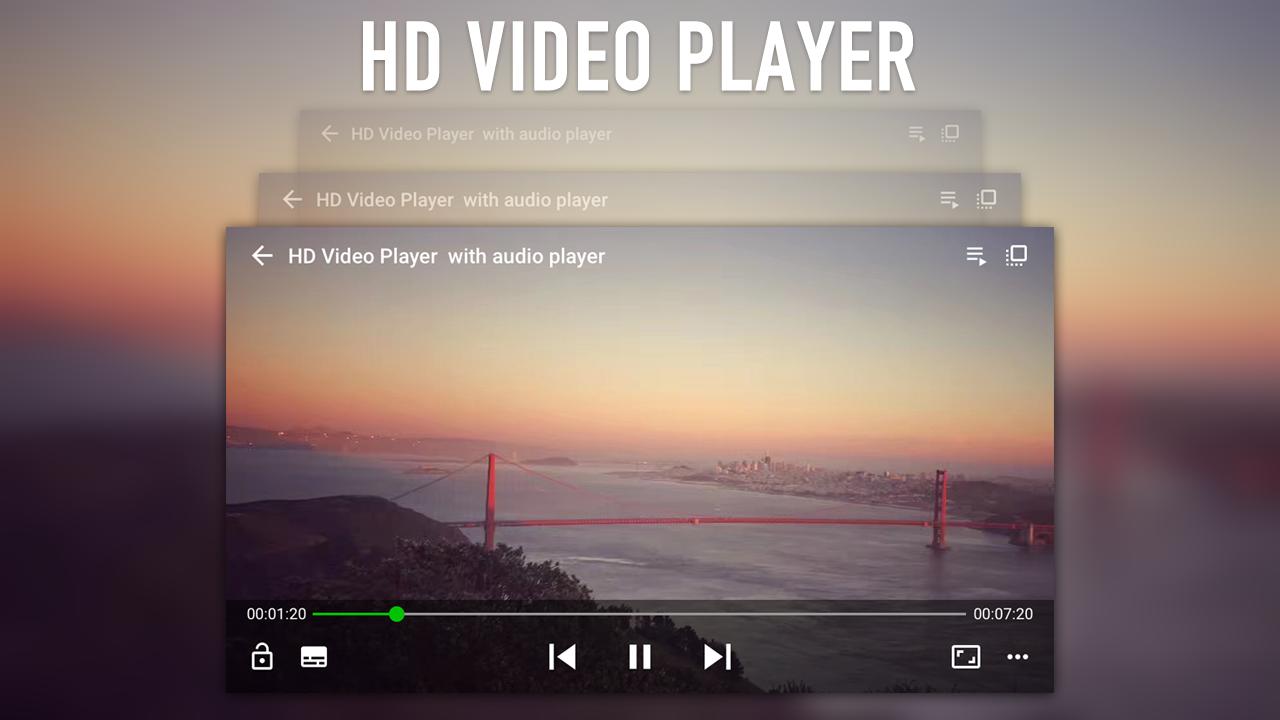Viewport: 1280px width, 720px height.
Task: Open playlist queue in front player
Action: click(x=976, y=256)
